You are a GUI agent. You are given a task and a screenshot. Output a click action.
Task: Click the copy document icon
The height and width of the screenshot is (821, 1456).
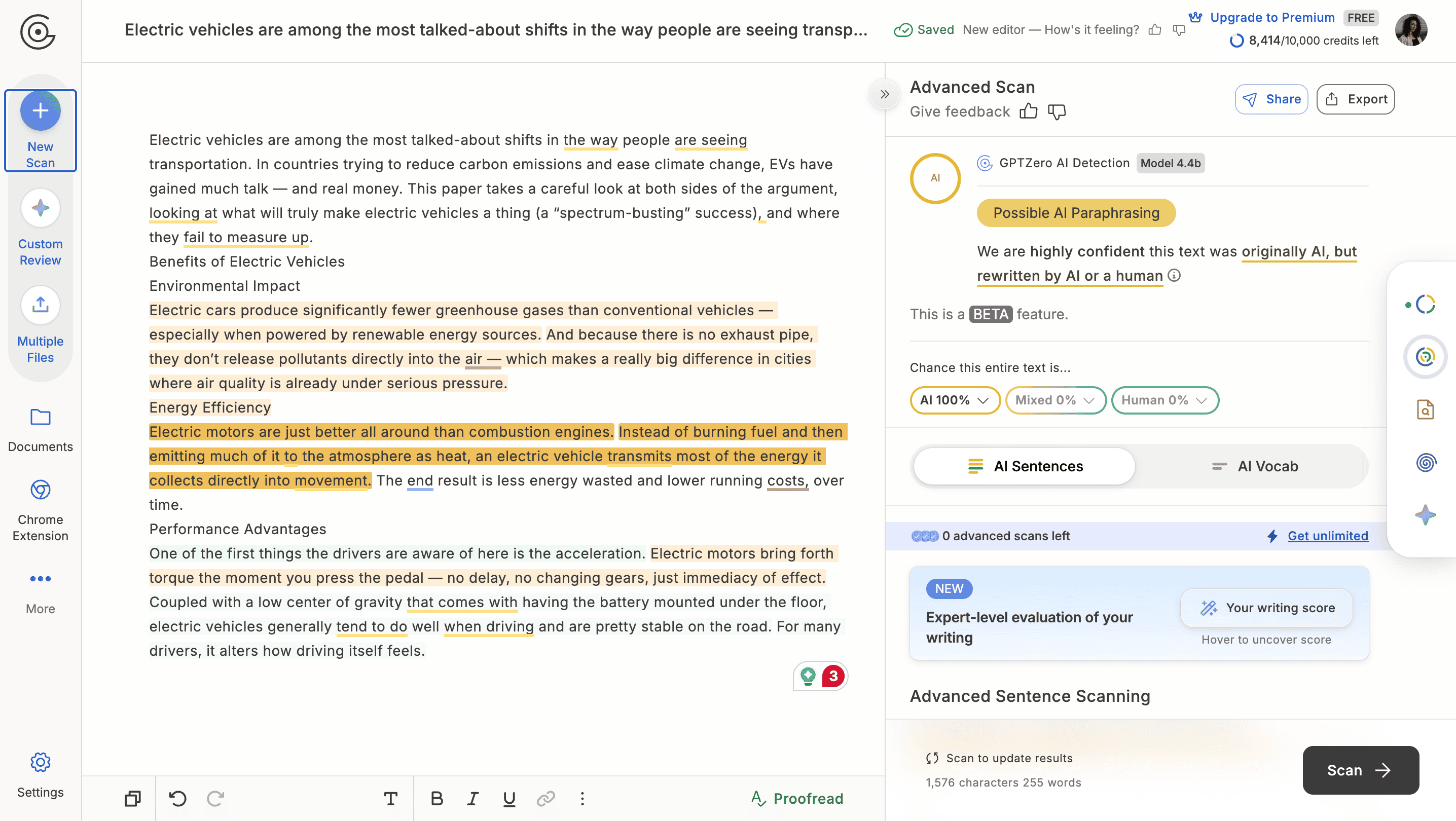pyautogui.click(x=132, y=798)
